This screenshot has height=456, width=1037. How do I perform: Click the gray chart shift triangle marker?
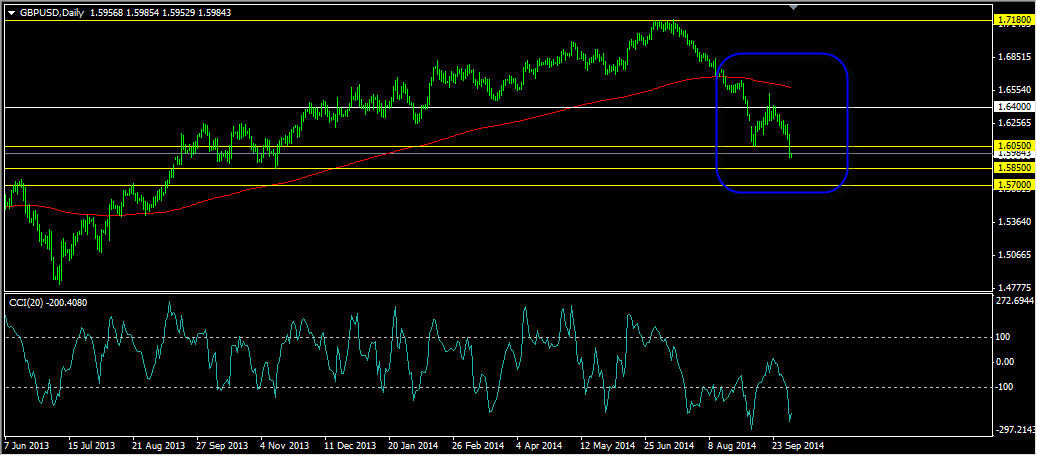(794, 7)
